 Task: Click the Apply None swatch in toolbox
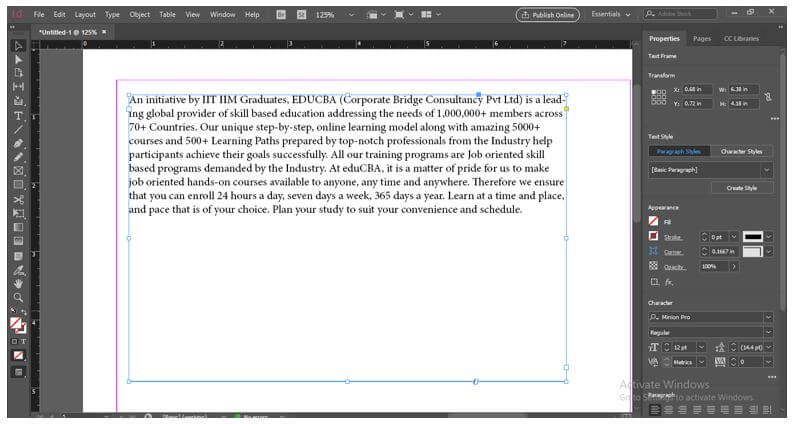point(18,356)
